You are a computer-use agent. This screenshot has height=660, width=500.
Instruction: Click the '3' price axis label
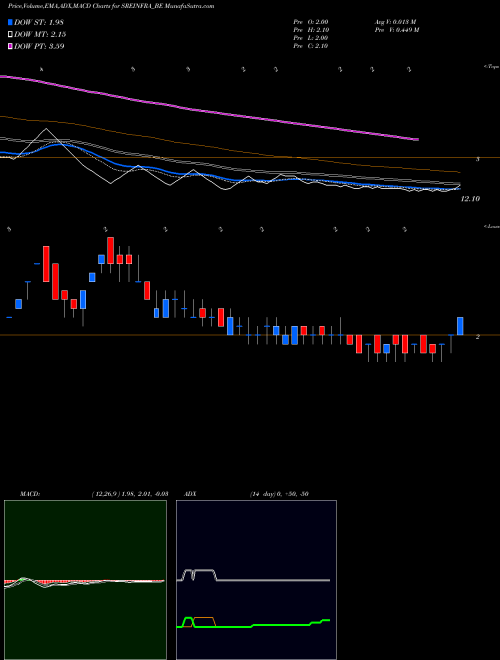(478, 159)
